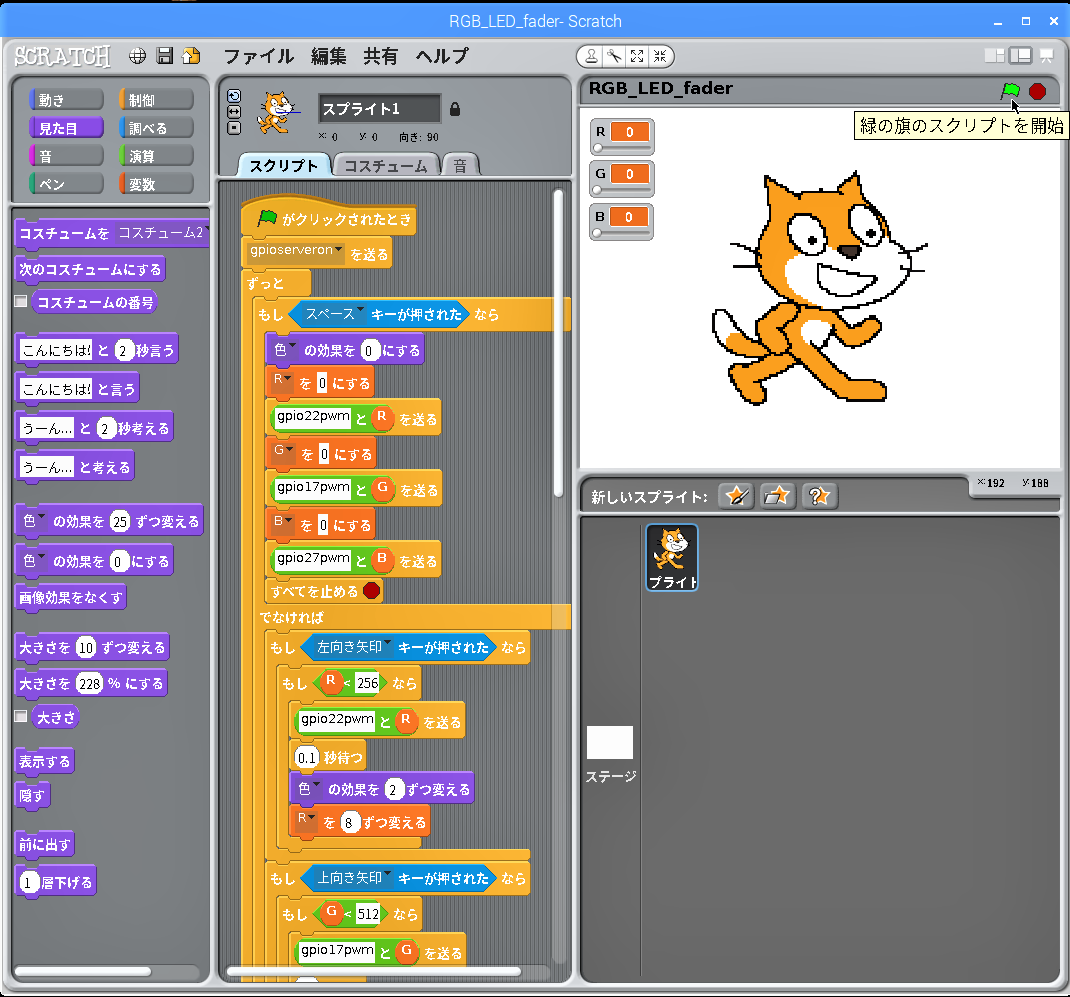Get a surprise sprite
Viewport: 1070px width, 997px height.
[x=819, y=496]
